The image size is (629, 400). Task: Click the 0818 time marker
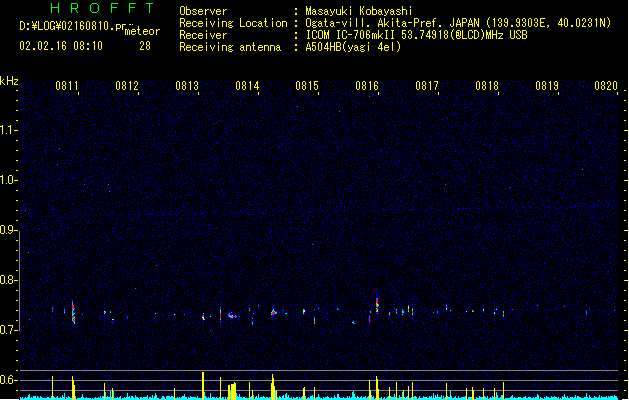[487, 86]
